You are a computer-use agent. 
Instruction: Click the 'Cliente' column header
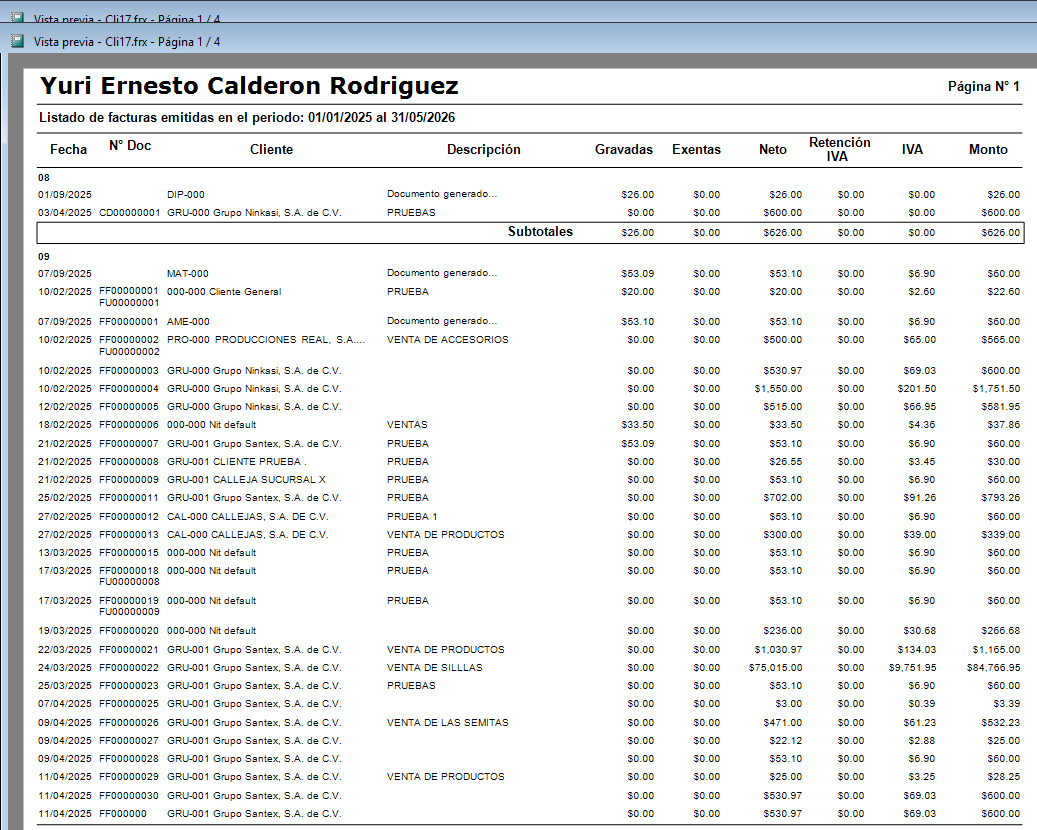tap(271, 149)
